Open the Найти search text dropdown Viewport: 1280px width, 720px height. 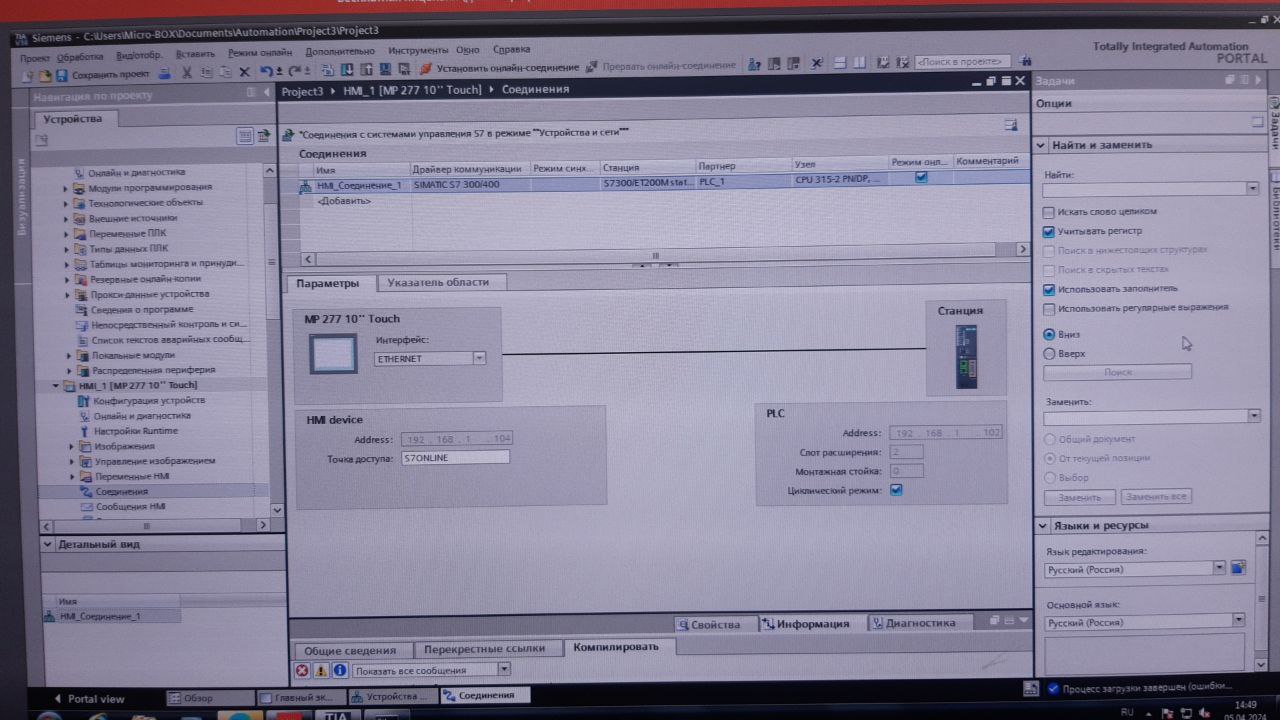click(1252, 188)
